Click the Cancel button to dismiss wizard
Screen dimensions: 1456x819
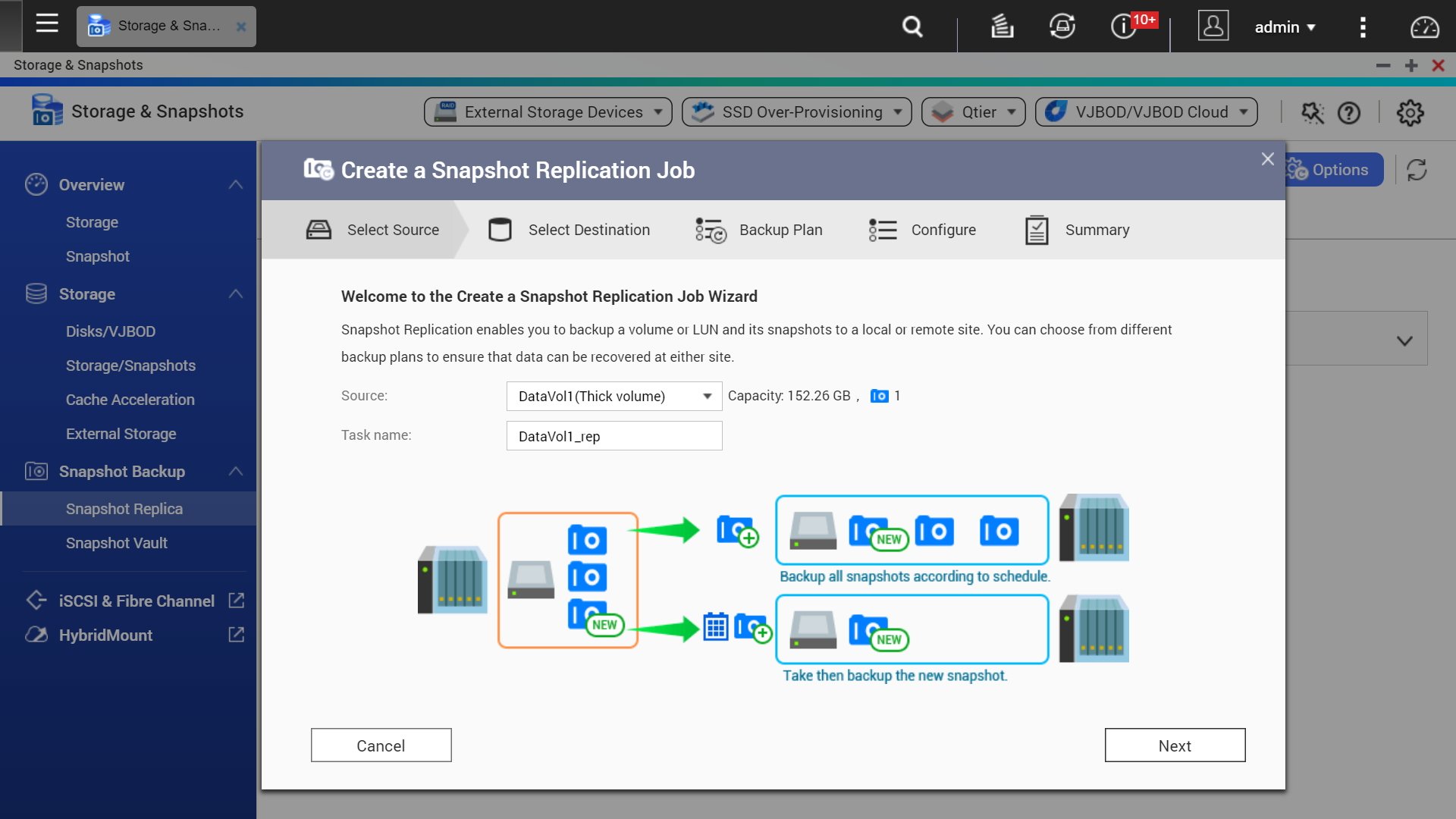pos(381,745)
